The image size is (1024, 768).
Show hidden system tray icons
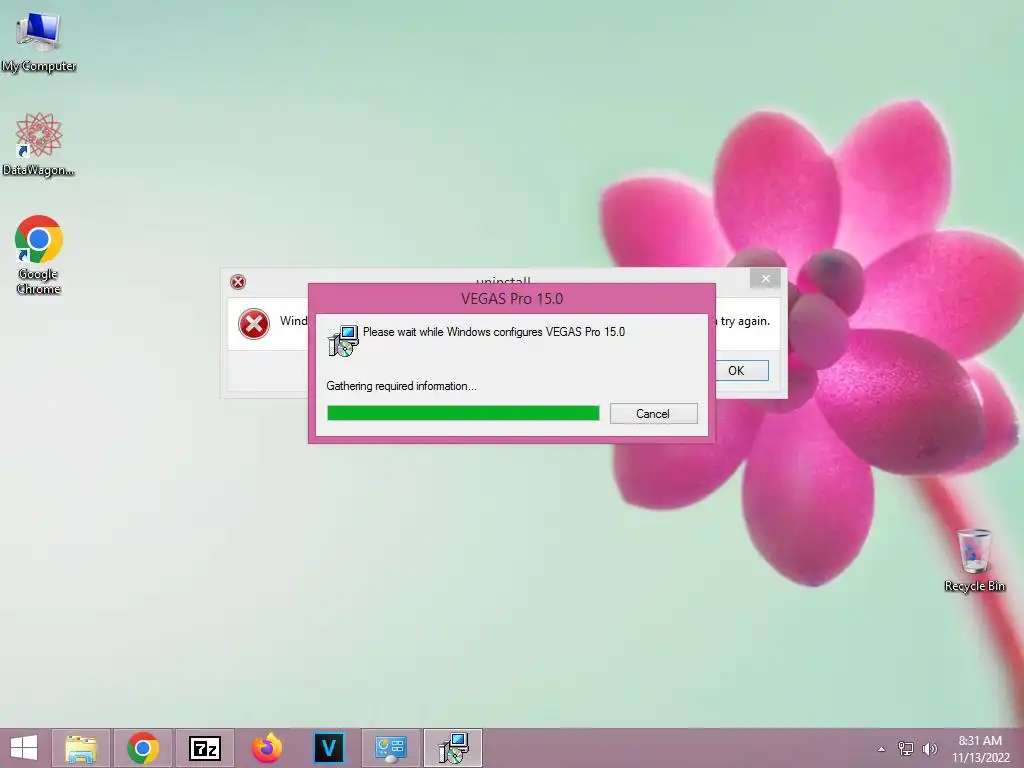[x=881, y=749]
